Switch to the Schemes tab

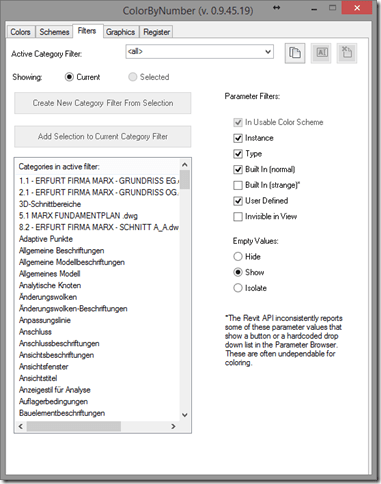pos(54,32)
